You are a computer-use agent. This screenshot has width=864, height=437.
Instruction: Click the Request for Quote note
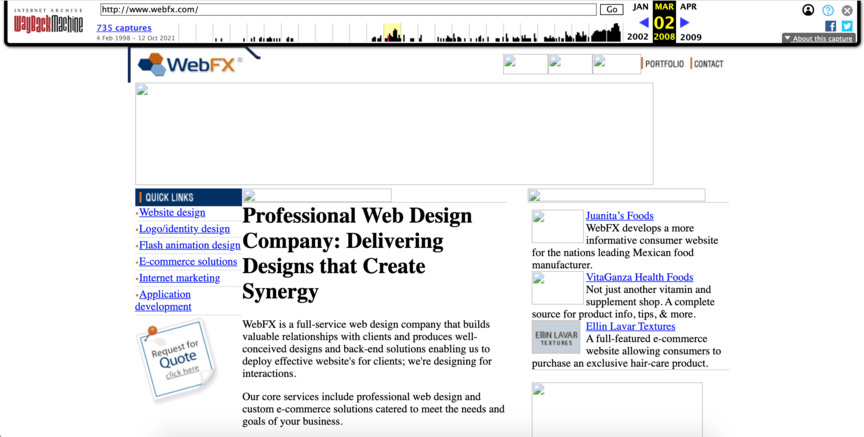coord(177,359)
